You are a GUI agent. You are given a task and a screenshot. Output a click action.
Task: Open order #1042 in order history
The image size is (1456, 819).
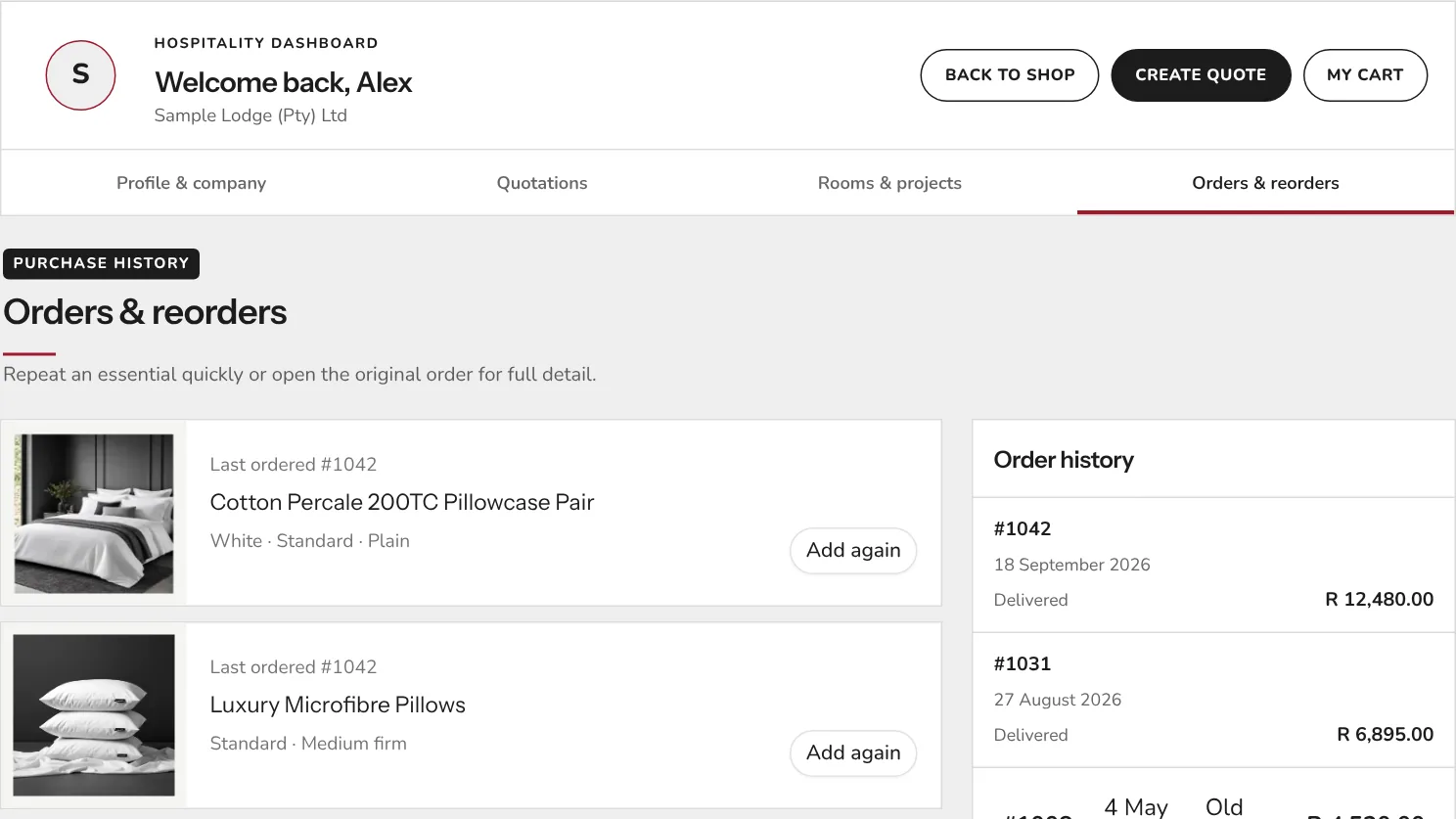point(1213,565)
